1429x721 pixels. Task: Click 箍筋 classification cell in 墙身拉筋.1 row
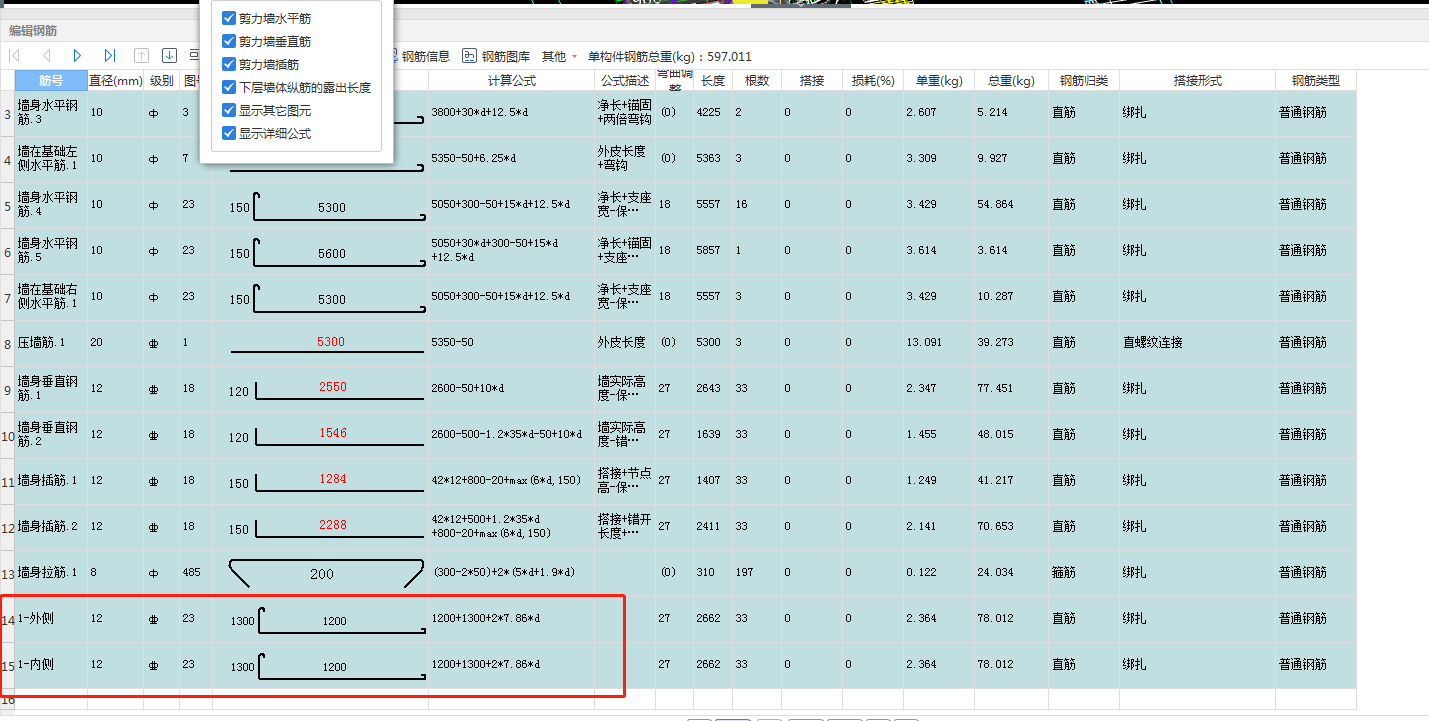[1084, 574]
